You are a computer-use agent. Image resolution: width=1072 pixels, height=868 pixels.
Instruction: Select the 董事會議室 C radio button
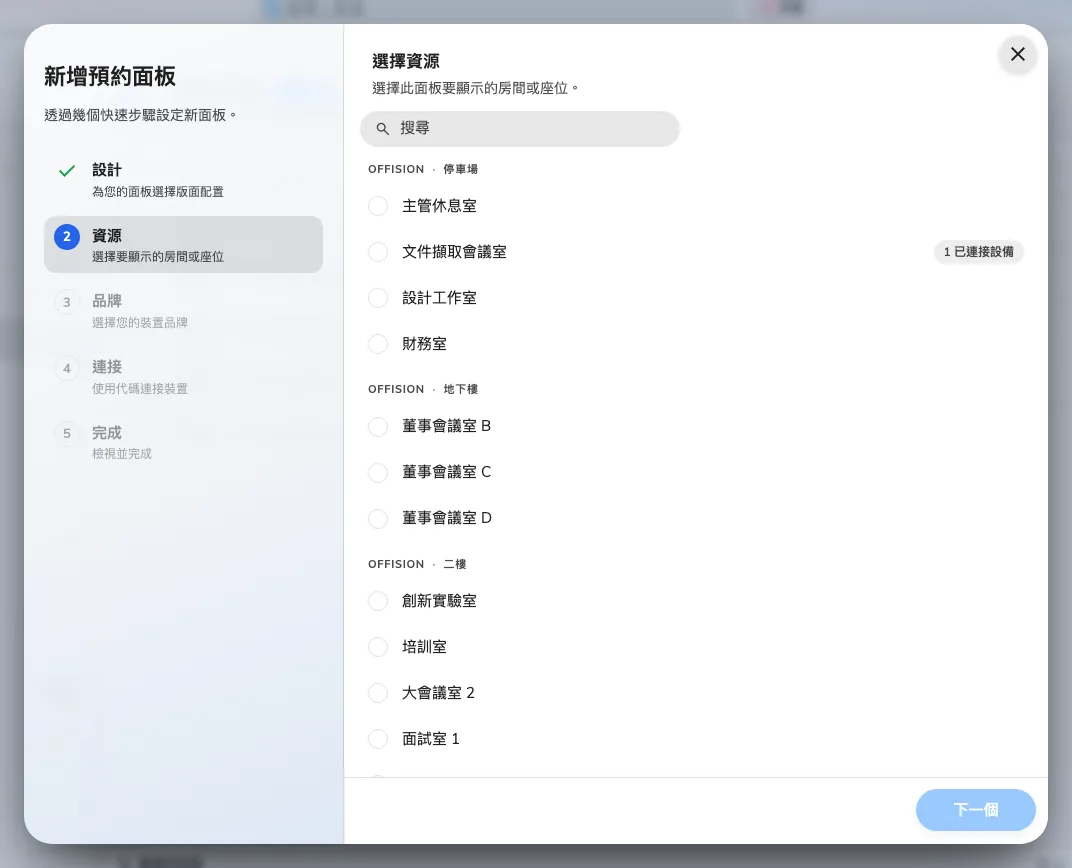click(378, 472)
